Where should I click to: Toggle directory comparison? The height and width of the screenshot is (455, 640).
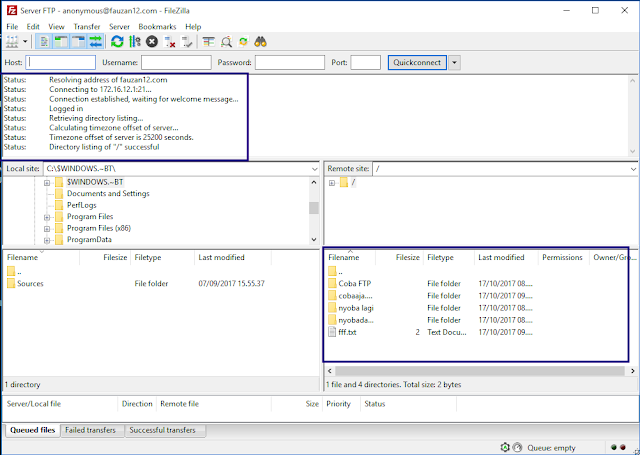[x=226, y=42]
